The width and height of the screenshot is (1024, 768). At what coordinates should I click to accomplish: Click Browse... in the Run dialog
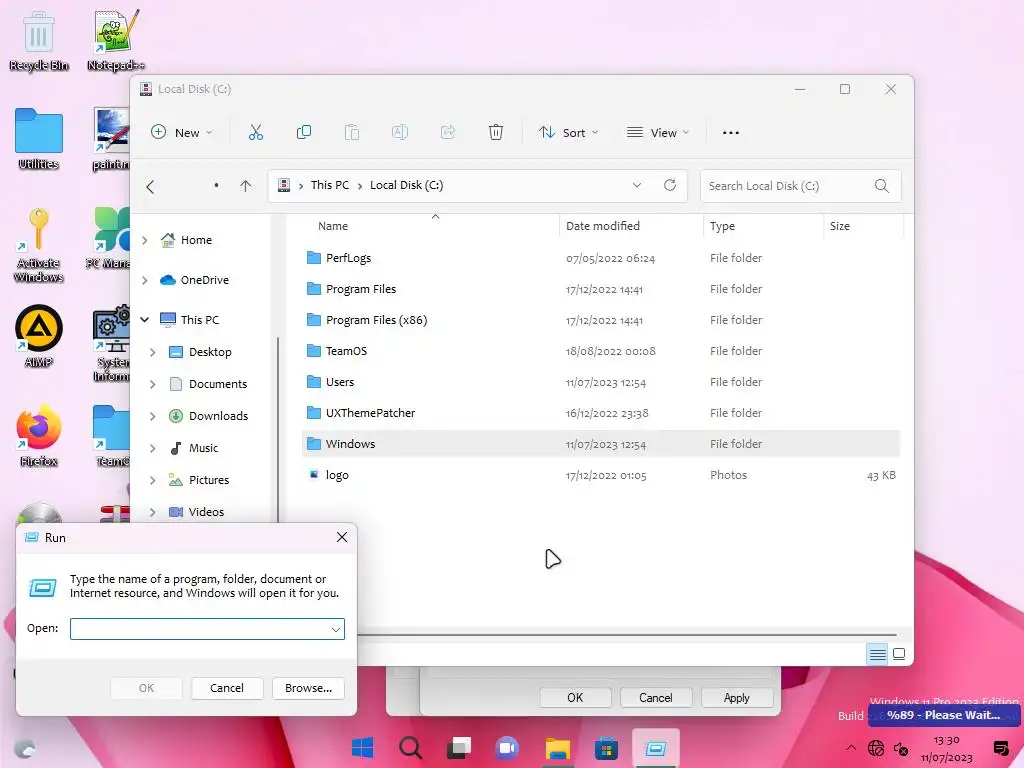point(308,688)
